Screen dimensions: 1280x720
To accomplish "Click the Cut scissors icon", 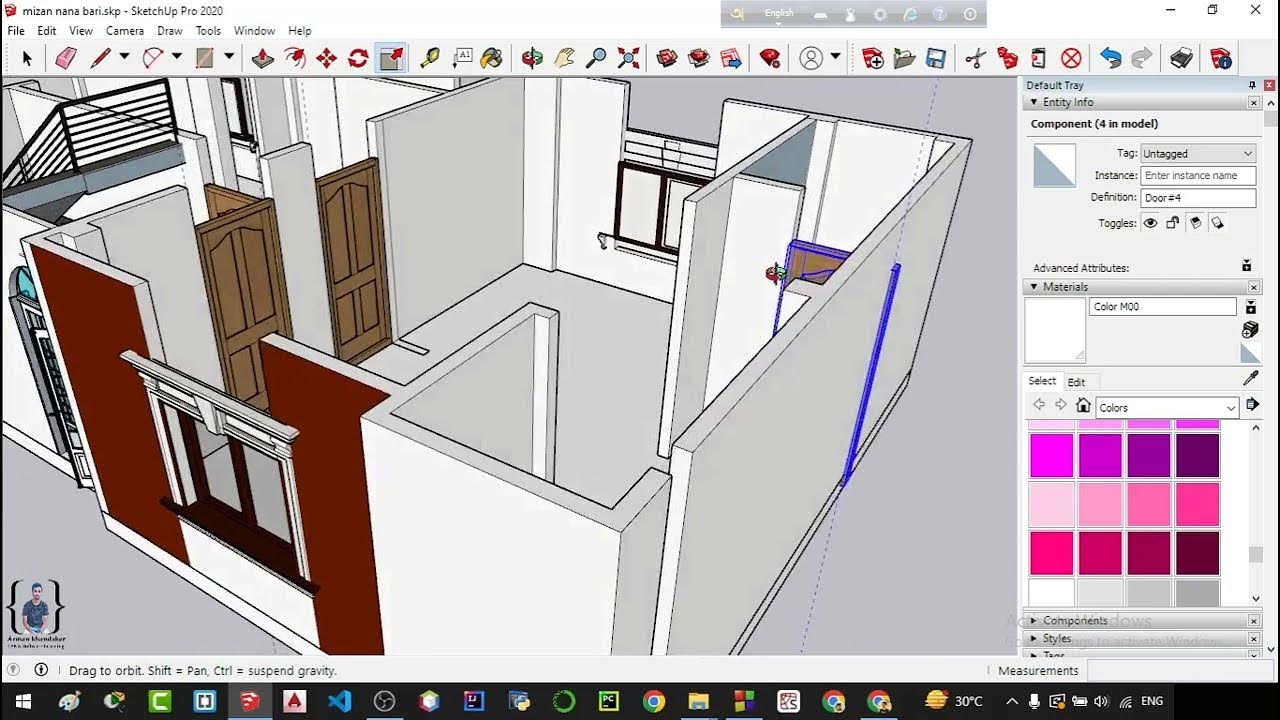I will (975, 58).
